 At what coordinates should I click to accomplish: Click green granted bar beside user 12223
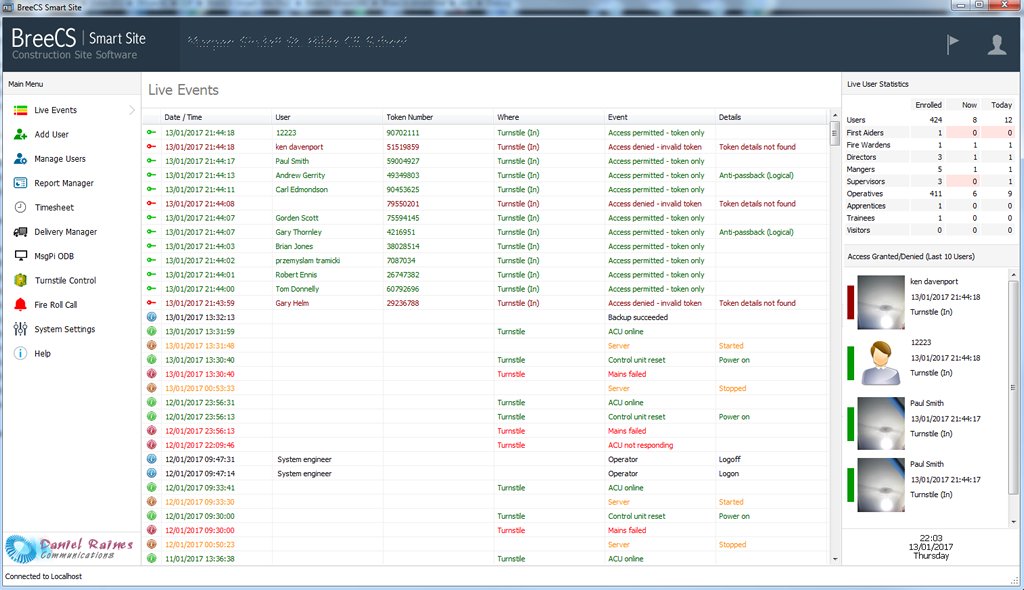tap(850, 363)
